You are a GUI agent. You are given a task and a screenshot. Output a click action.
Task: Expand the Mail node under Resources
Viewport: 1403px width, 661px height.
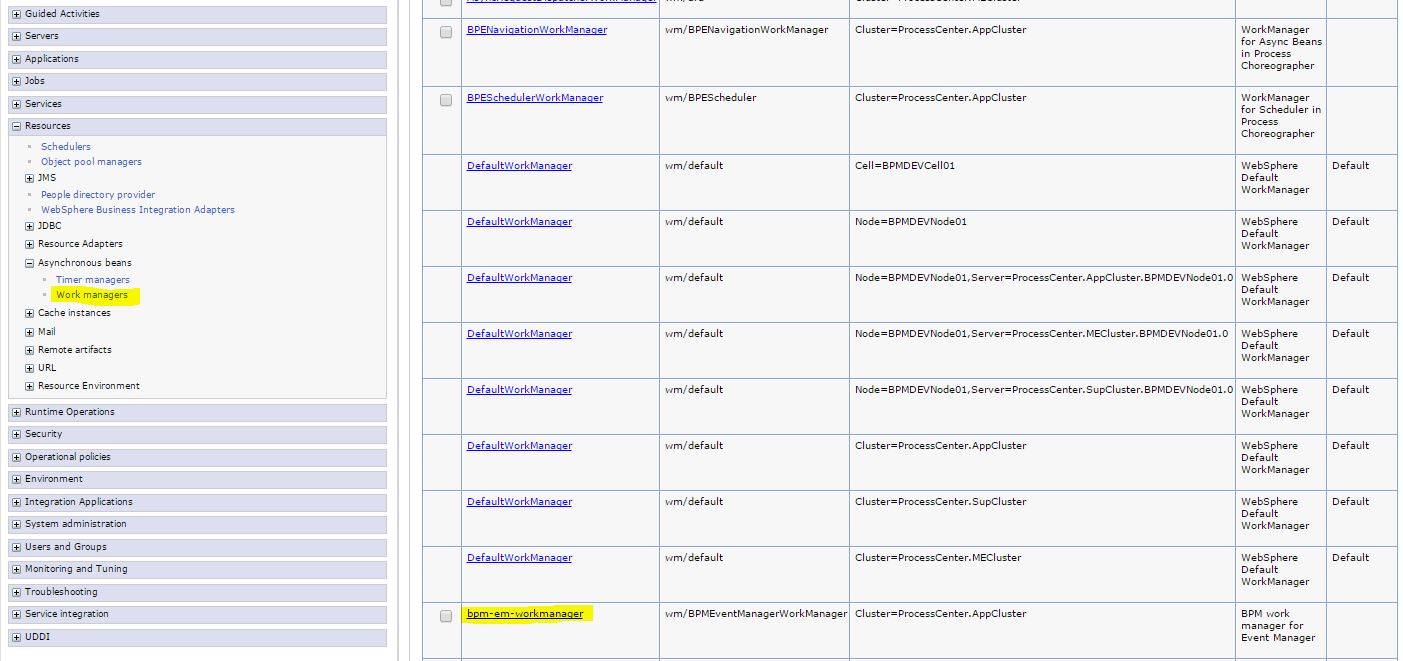(x=29, y=332)
